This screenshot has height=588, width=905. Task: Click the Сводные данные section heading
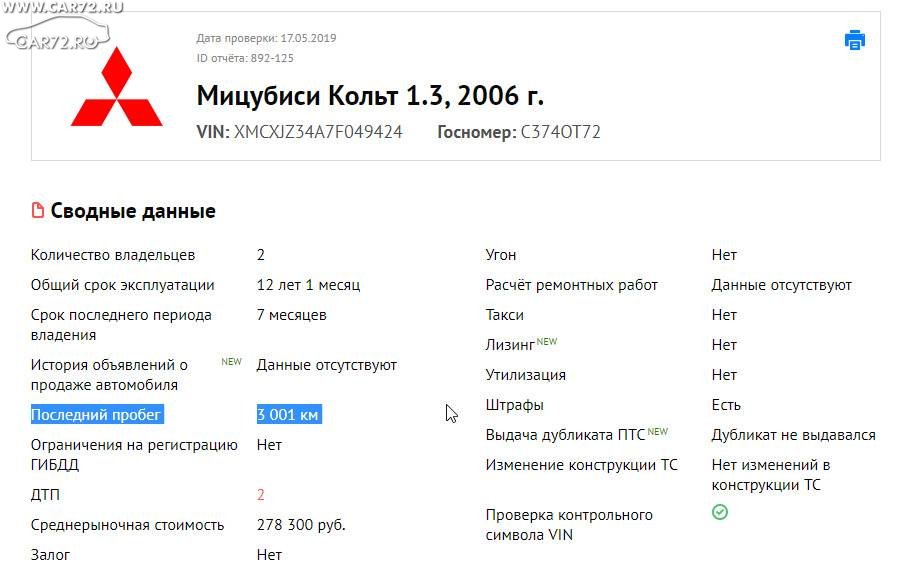[x=133, y=211]
